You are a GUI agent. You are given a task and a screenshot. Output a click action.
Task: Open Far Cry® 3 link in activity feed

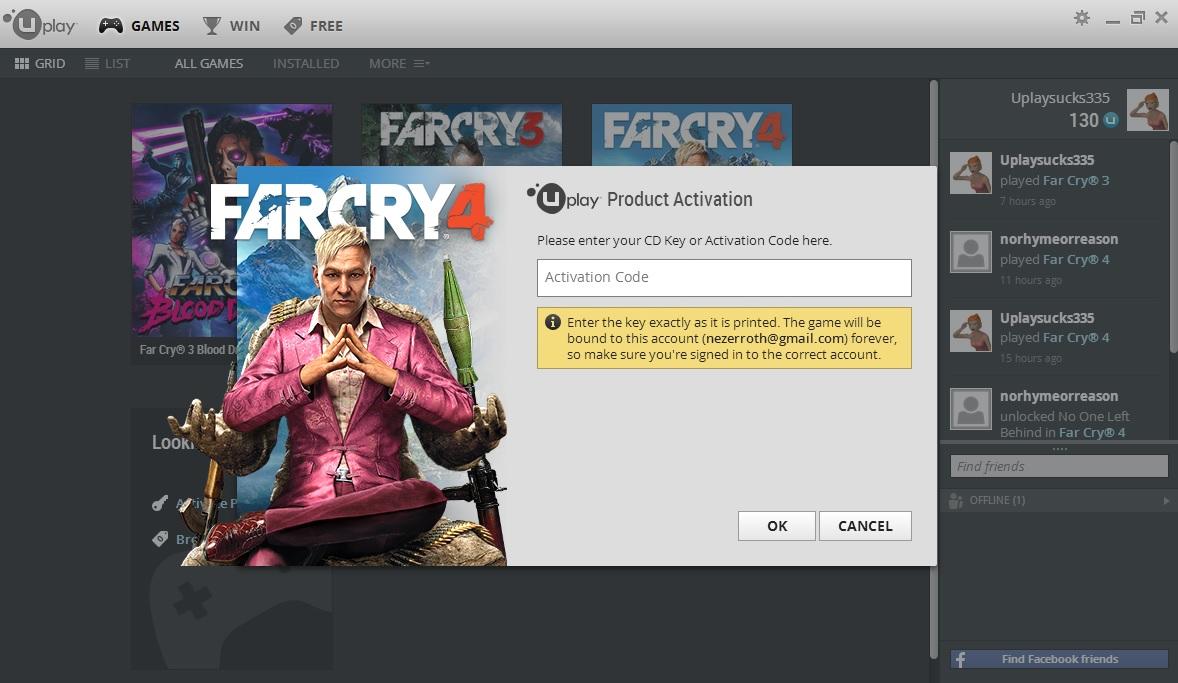[x=1076, y=180]
